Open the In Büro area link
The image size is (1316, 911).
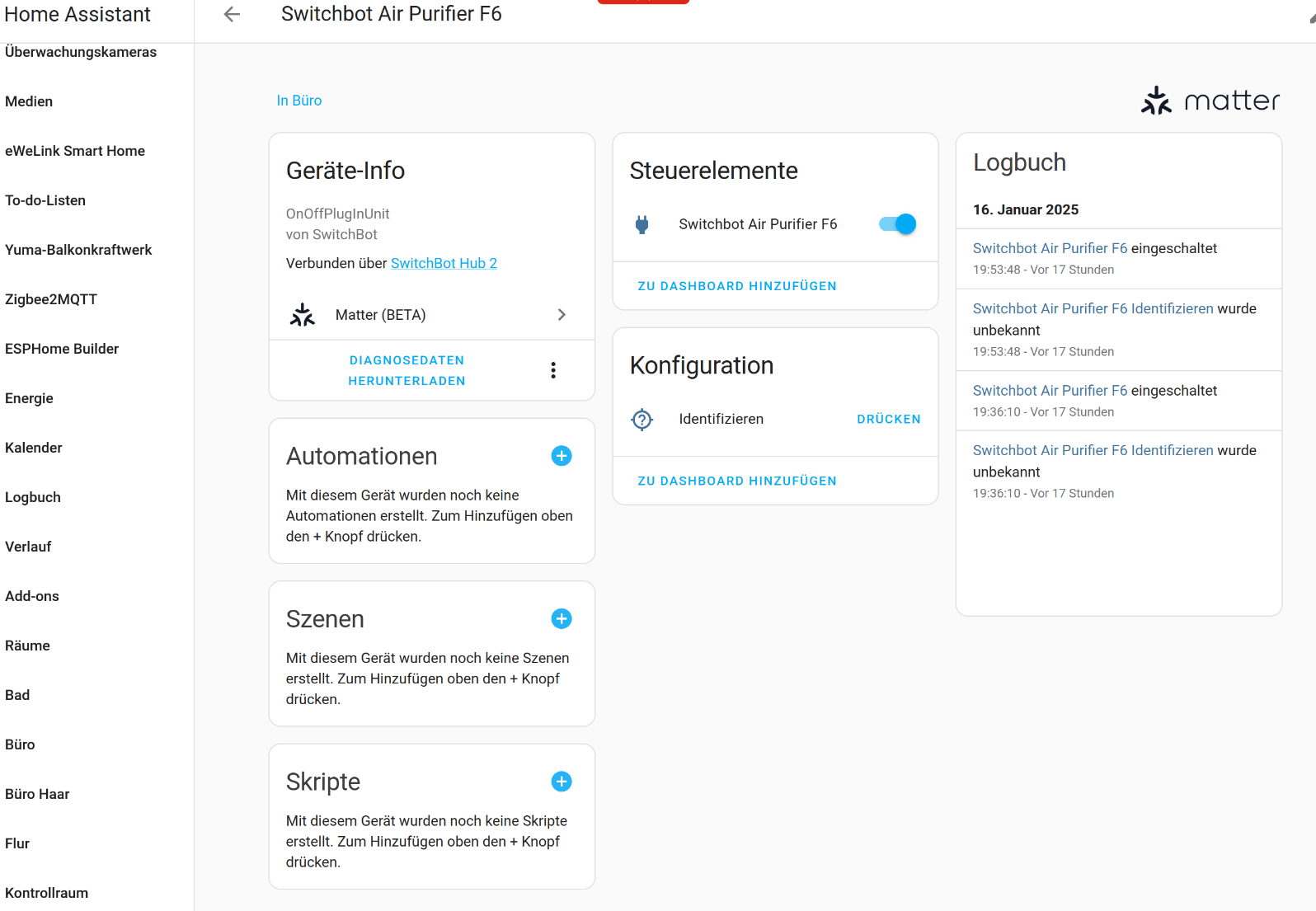(299, 101)
